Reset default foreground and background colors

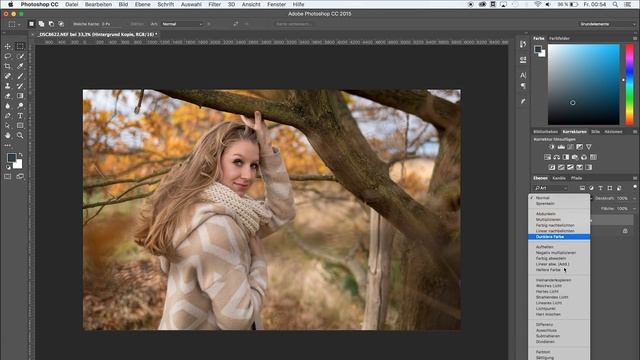point(8,167)
